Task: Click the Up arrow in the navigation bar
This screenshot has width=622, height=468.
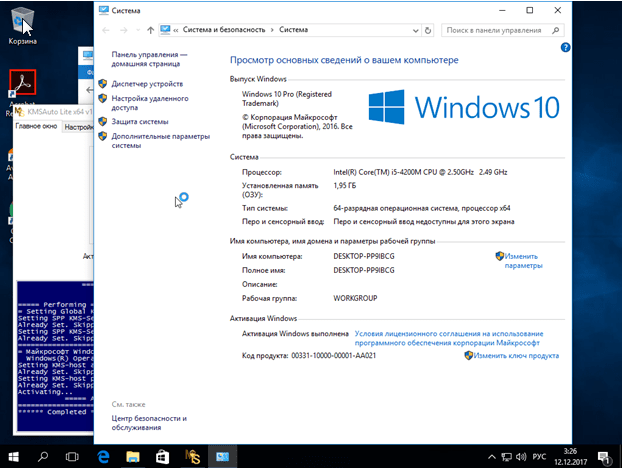Action: [x=150, y=30]
